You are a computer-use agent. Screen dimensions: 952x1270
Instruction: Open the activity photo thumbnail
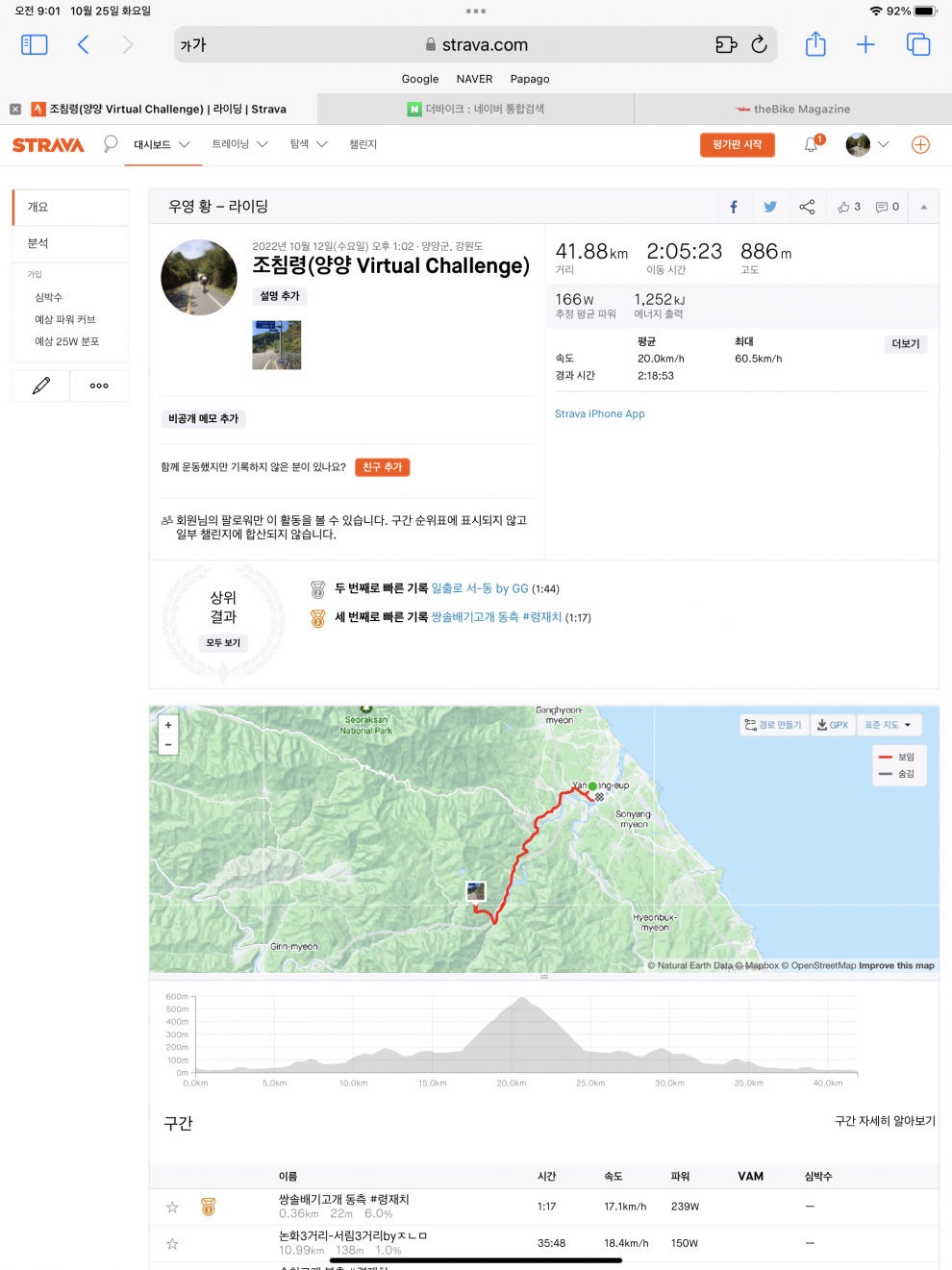click(x=277, y=345)
